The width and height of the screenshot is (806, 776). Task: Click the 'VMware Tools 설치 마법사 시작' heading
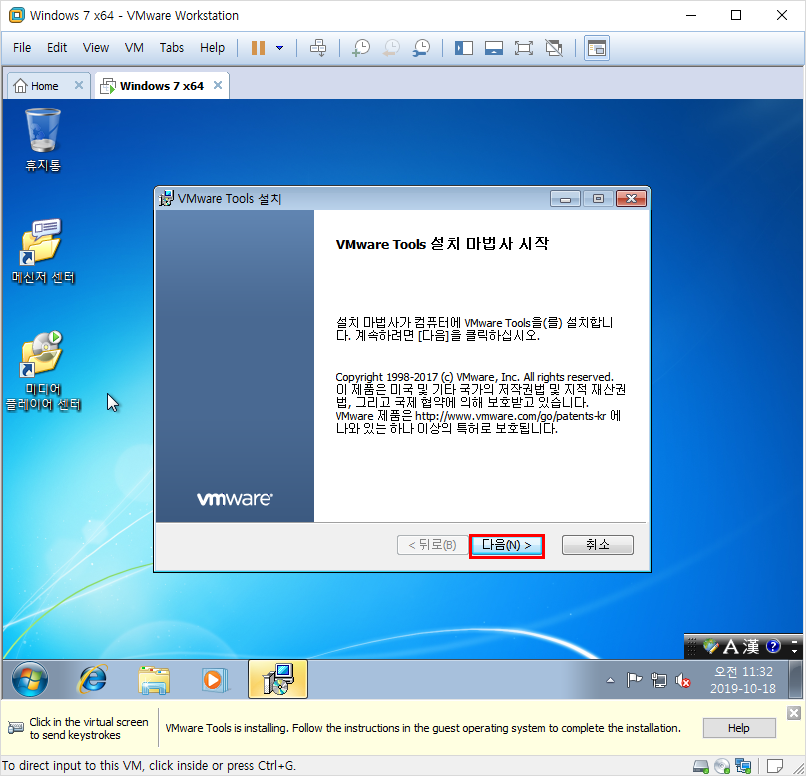point(442,244)
